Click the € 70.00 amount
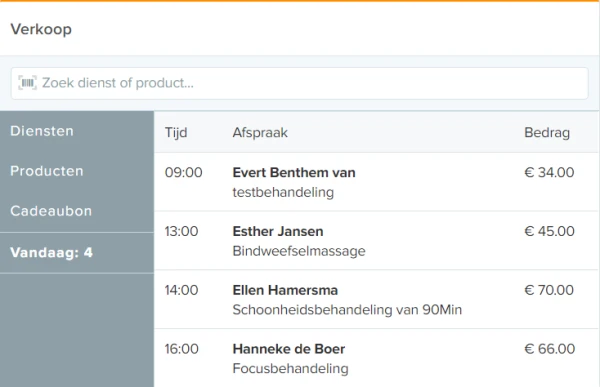The image size is (600, 387). pyautogui.click(x=549, y=290)
